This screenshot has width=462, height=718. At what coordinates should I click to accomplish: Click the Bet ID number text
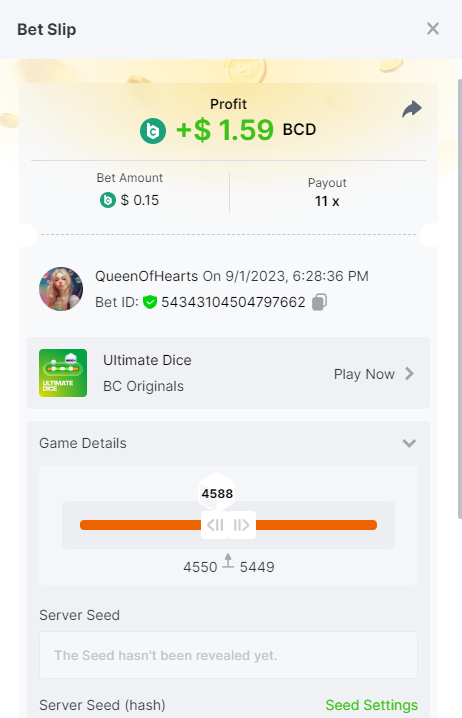[x=233, y=302]
